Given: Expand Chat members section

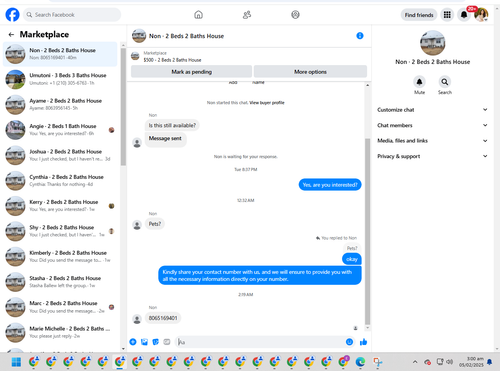Looking at the screenshot, I should point(432,125).
